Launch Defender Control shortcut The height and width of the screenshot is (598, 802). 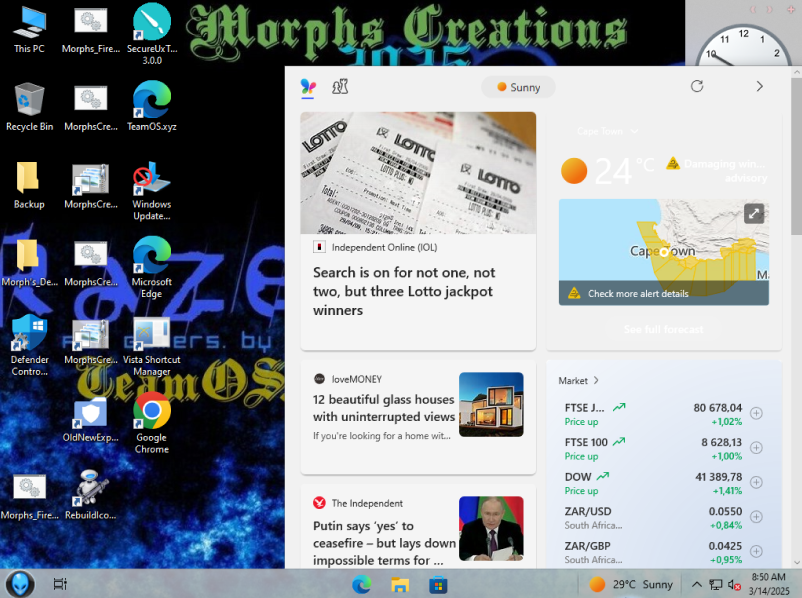point(29,346)
